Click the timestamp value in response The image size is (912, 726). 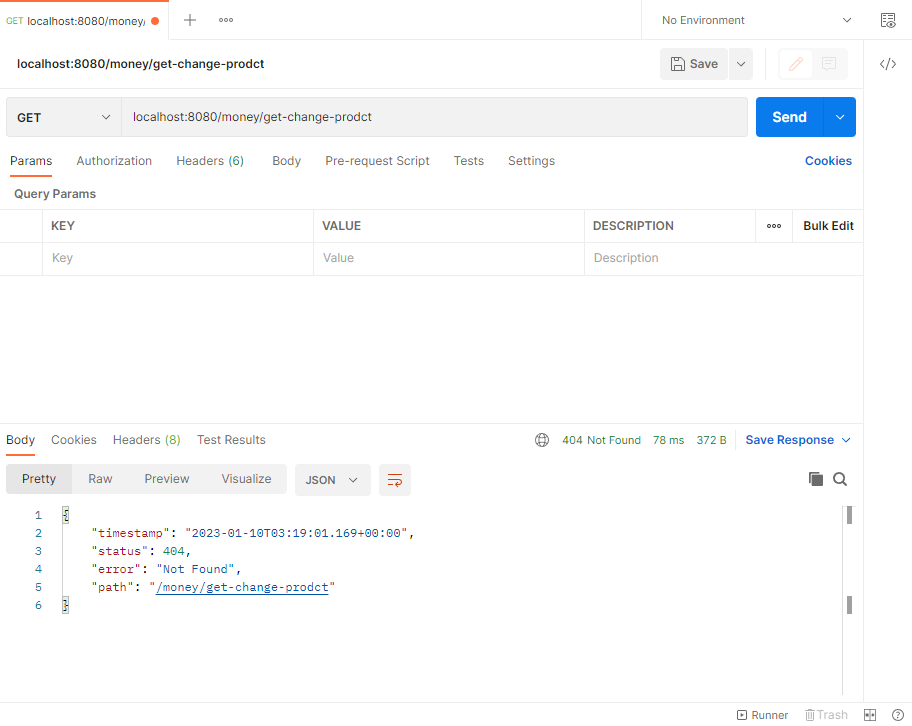tap(296, 533)
